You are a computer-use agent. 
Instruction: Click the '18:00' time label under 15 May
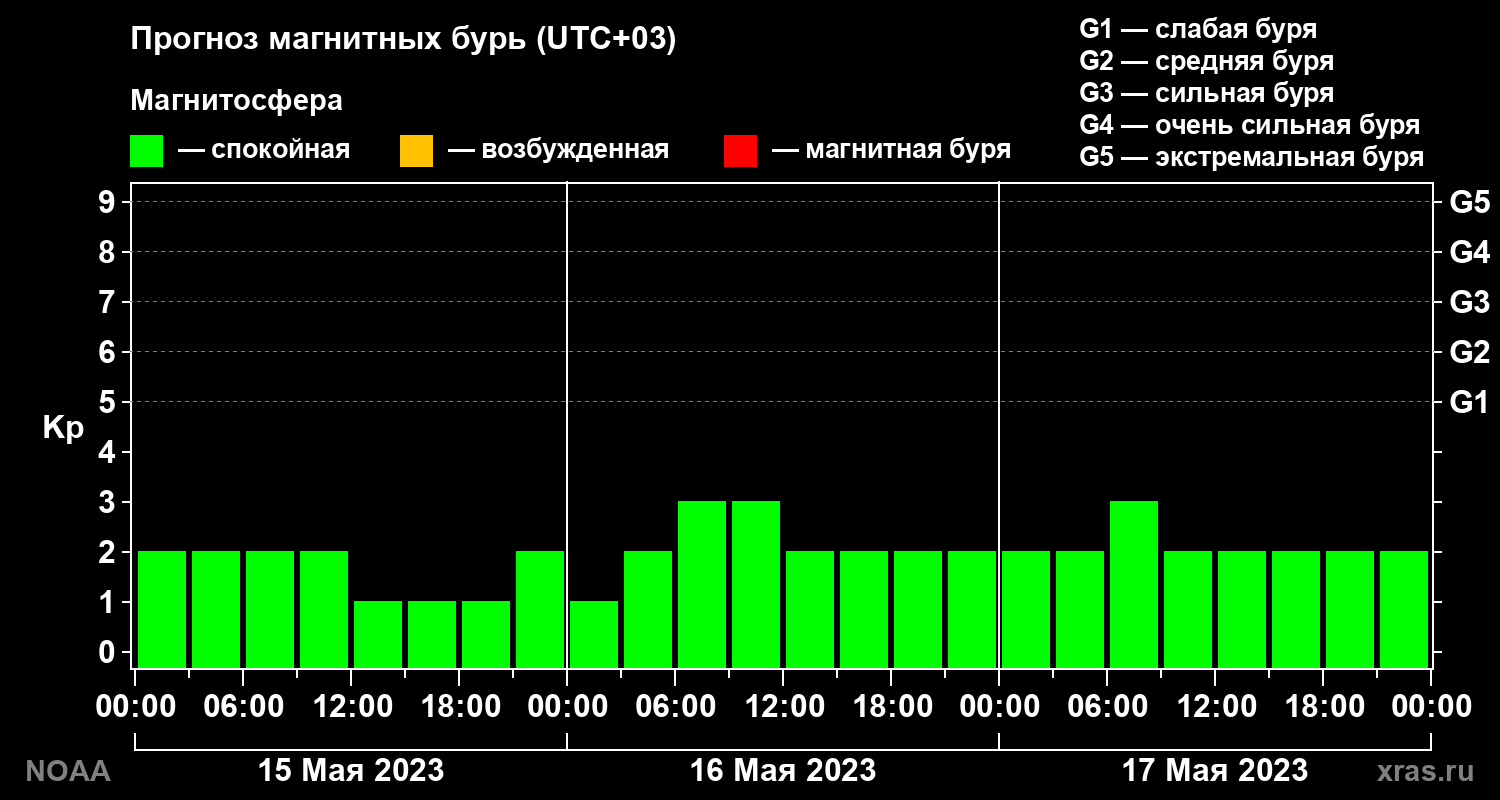pos(459,707)
